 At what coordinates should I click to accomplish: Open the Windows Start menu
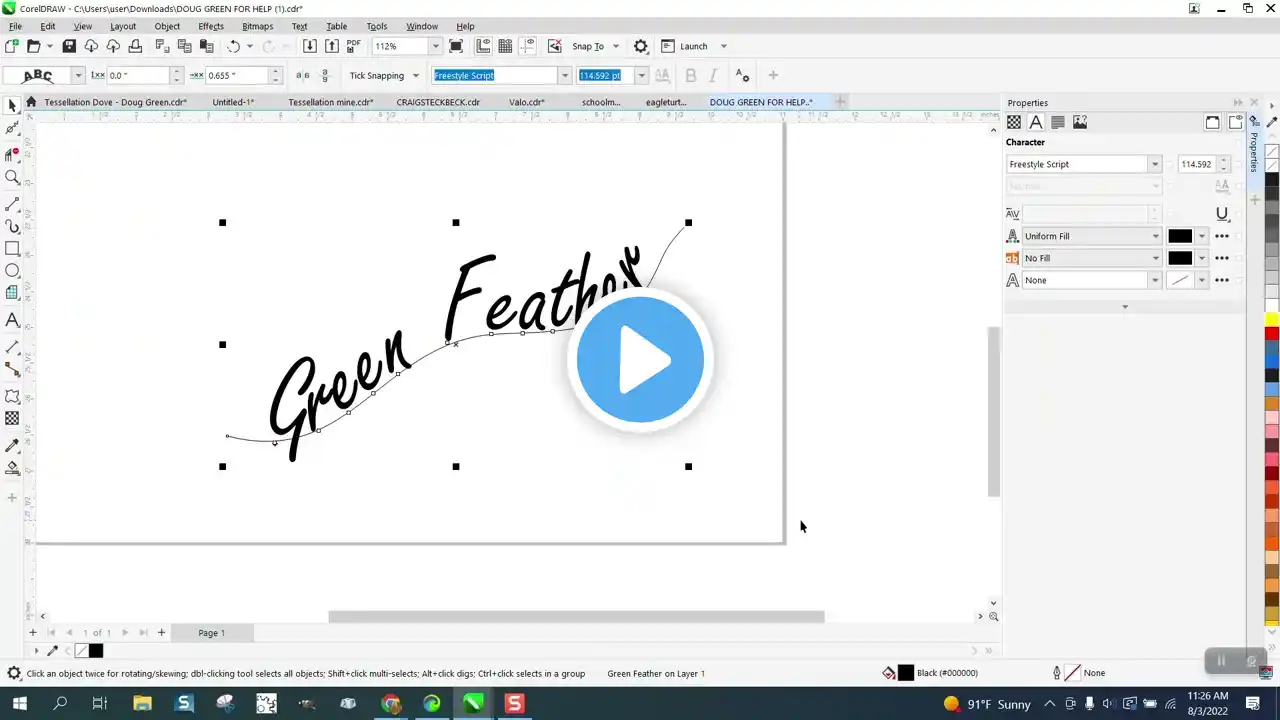pyautogui.click(x=19, y=704)
